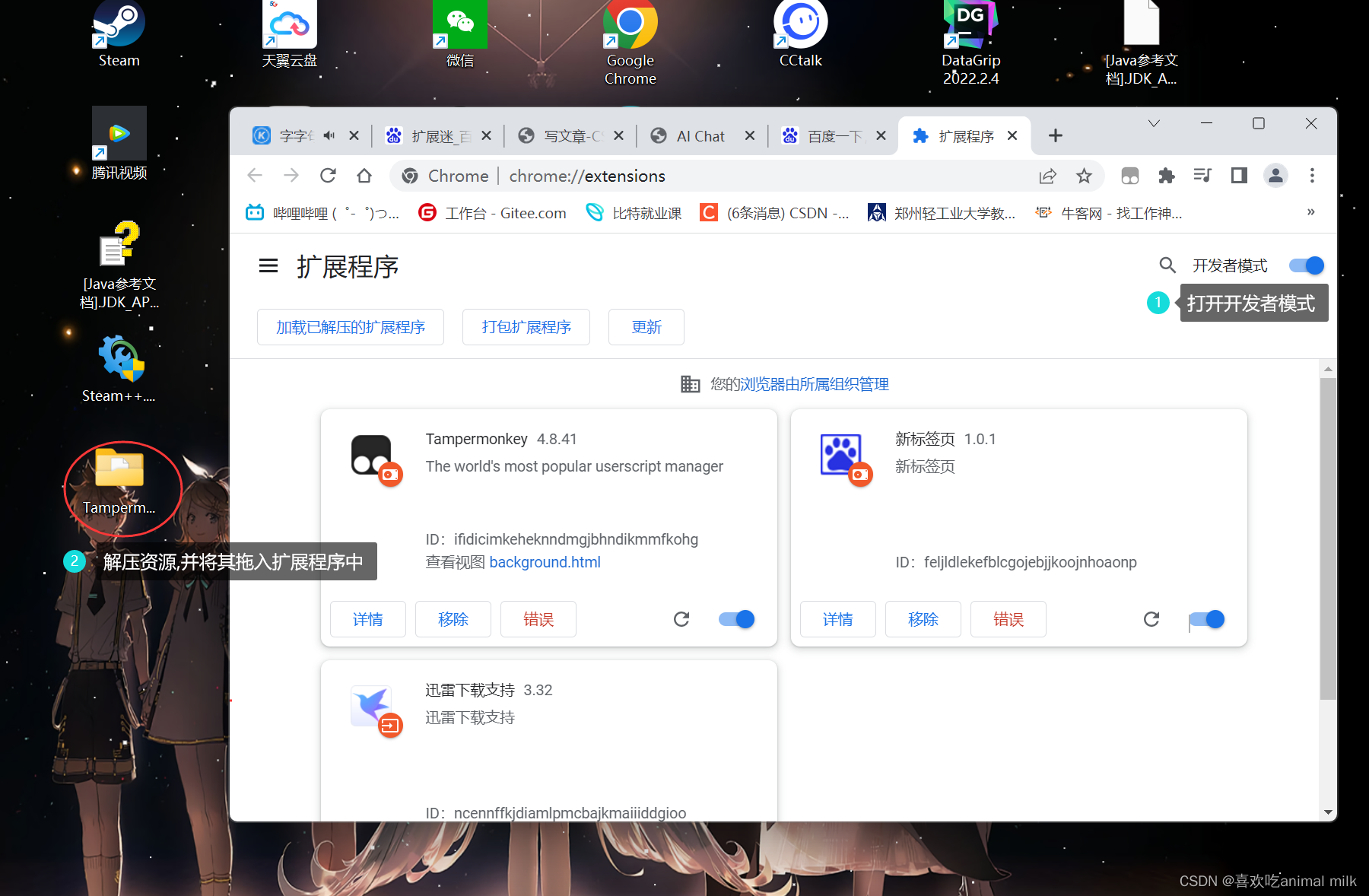
Task: Close the 扩展程序 tab
Action: click(1012, 135)
